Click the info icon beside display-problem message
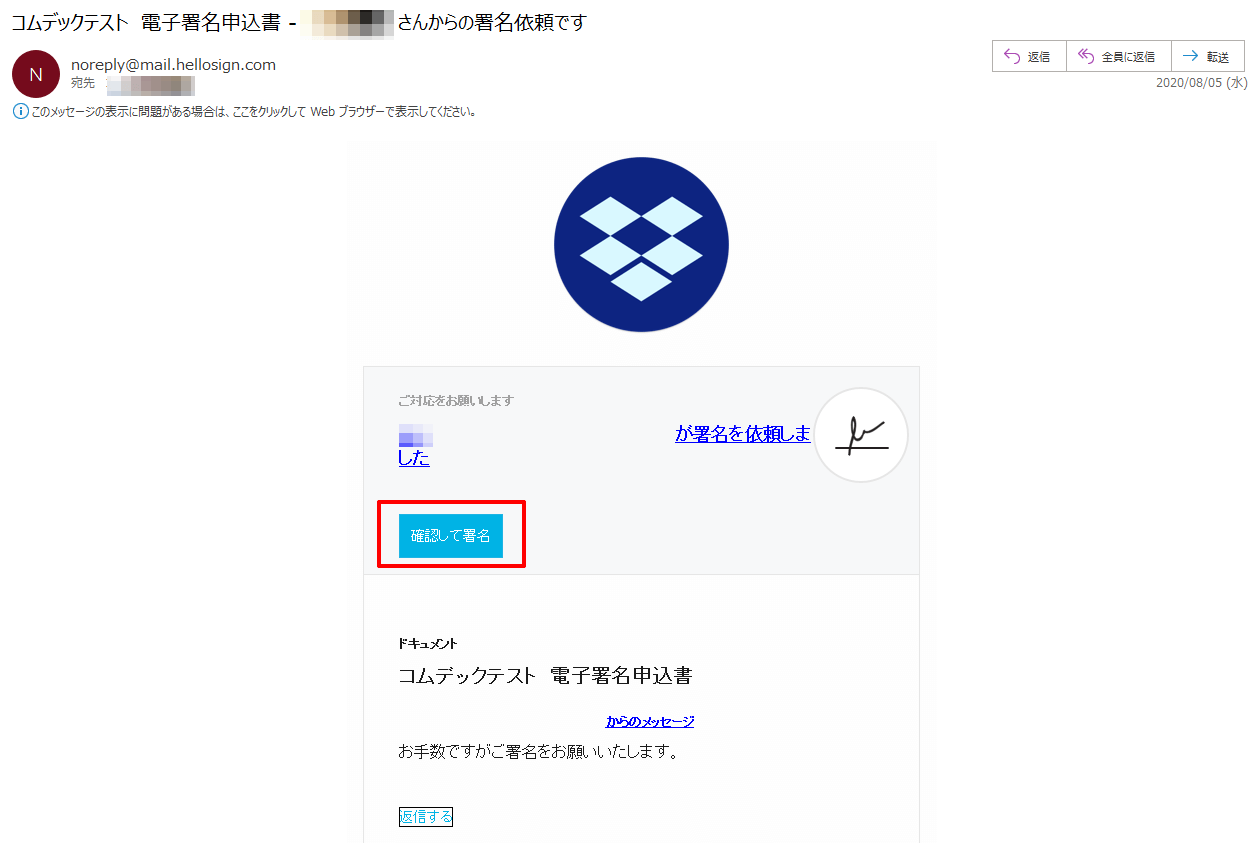This screenshot has height=843, width=1248. click(x=20, y=111)
